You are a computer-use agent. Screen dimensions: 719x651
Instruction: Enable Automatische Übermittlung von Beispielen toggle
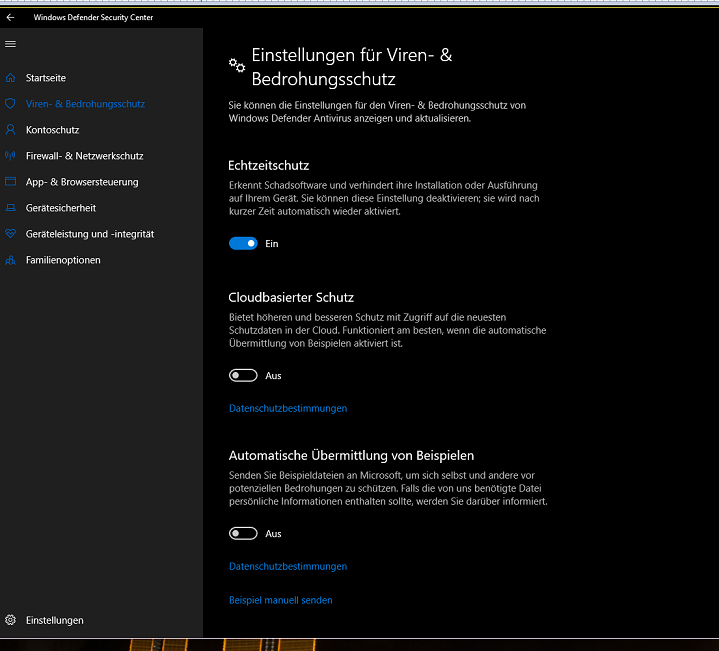243,533
